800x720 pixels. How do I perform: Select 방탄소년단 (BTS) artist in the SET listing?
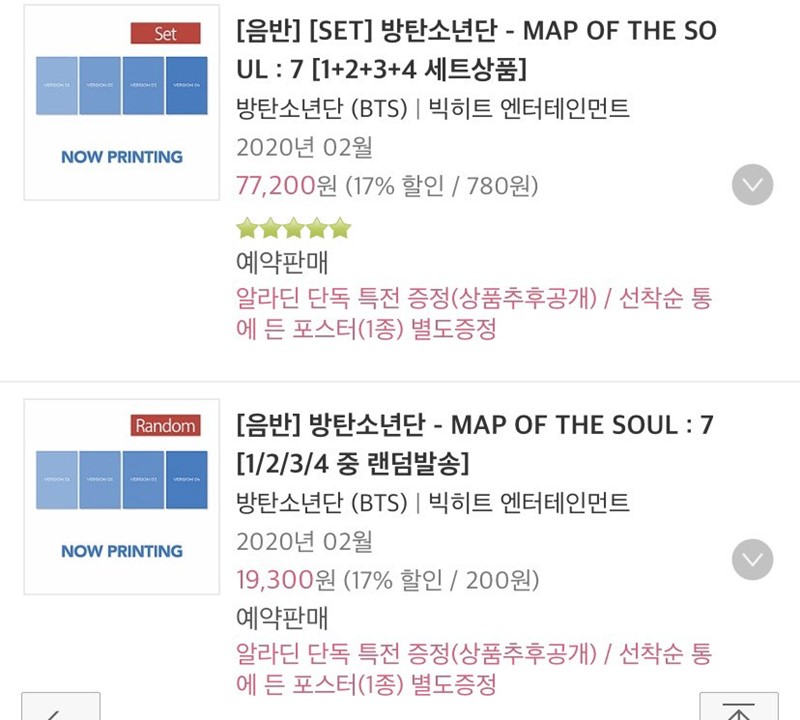pyautogui.click(x=321, y=109)
